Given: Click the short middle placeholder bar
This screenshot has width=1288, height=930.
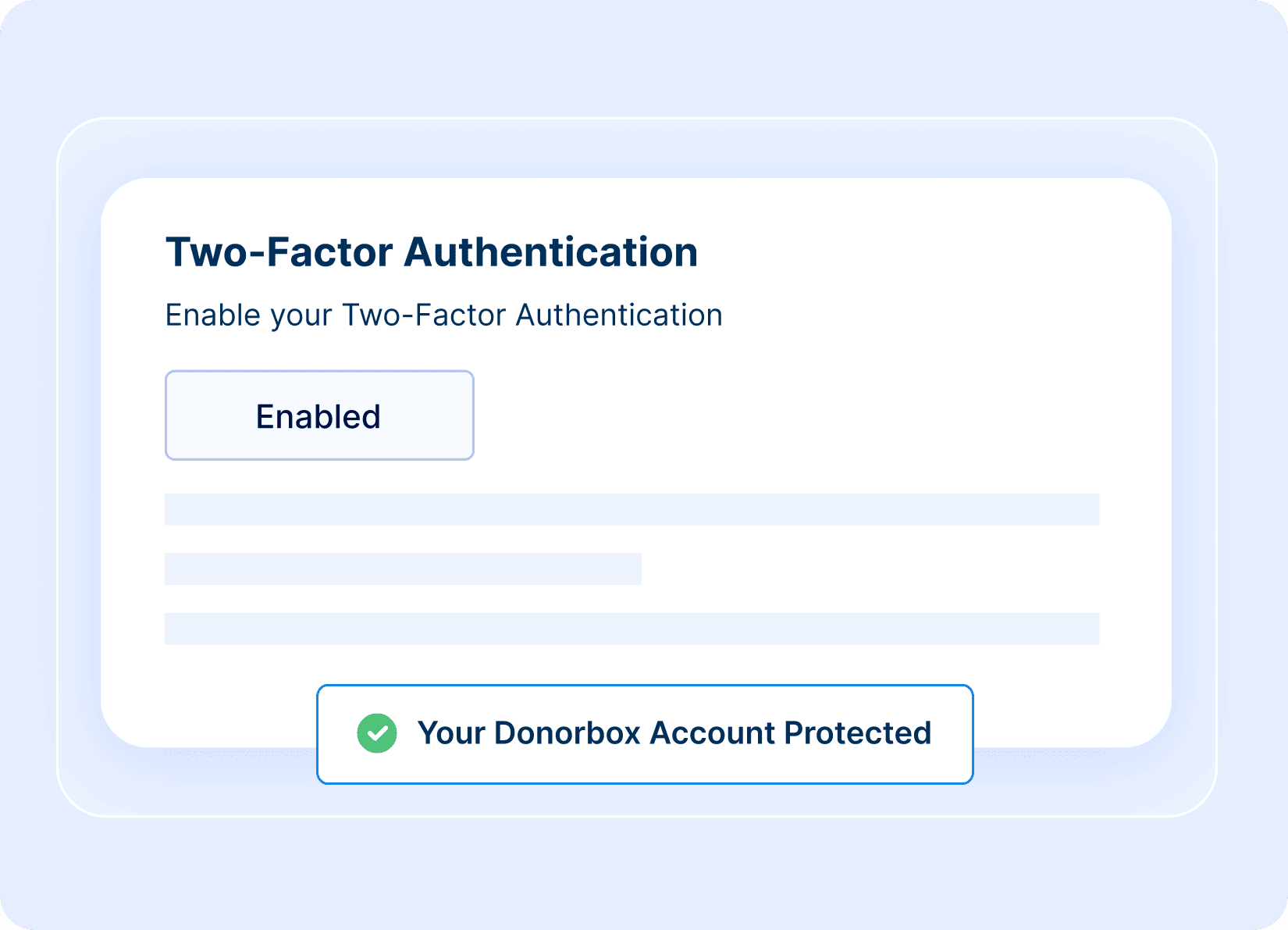Looking at the screenshot, I should 403,569.
